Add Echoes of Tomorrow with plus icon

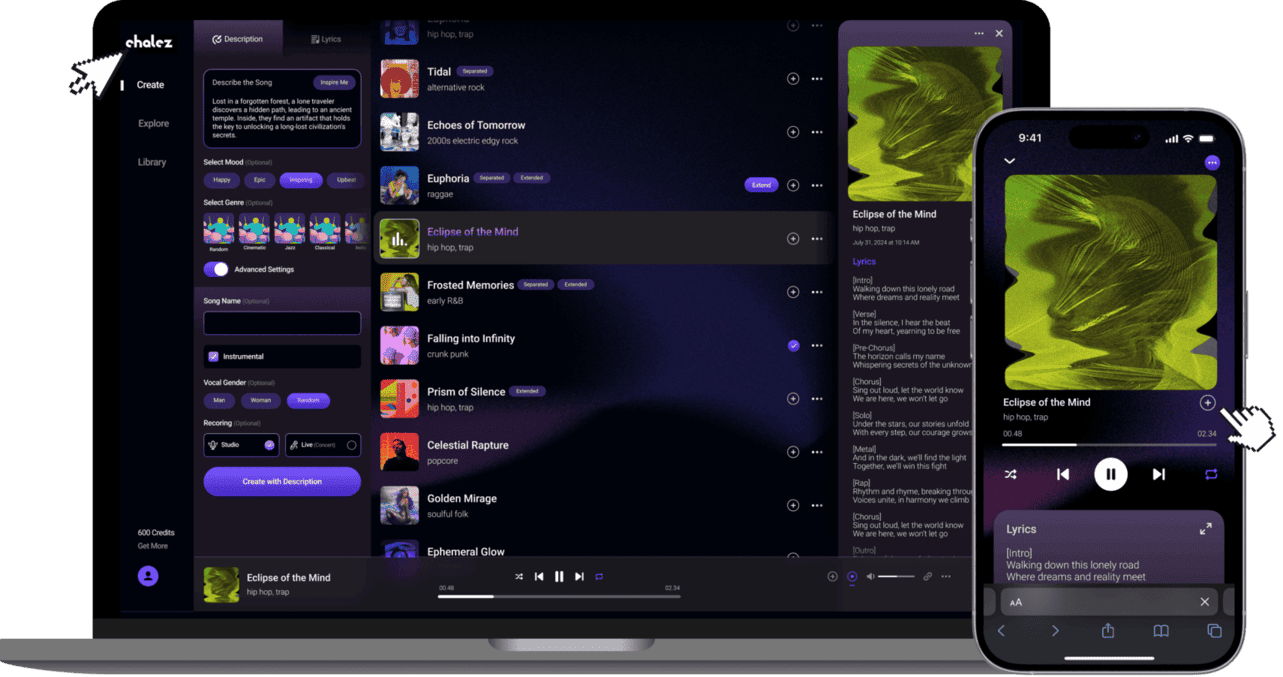(x=793, y=132)
